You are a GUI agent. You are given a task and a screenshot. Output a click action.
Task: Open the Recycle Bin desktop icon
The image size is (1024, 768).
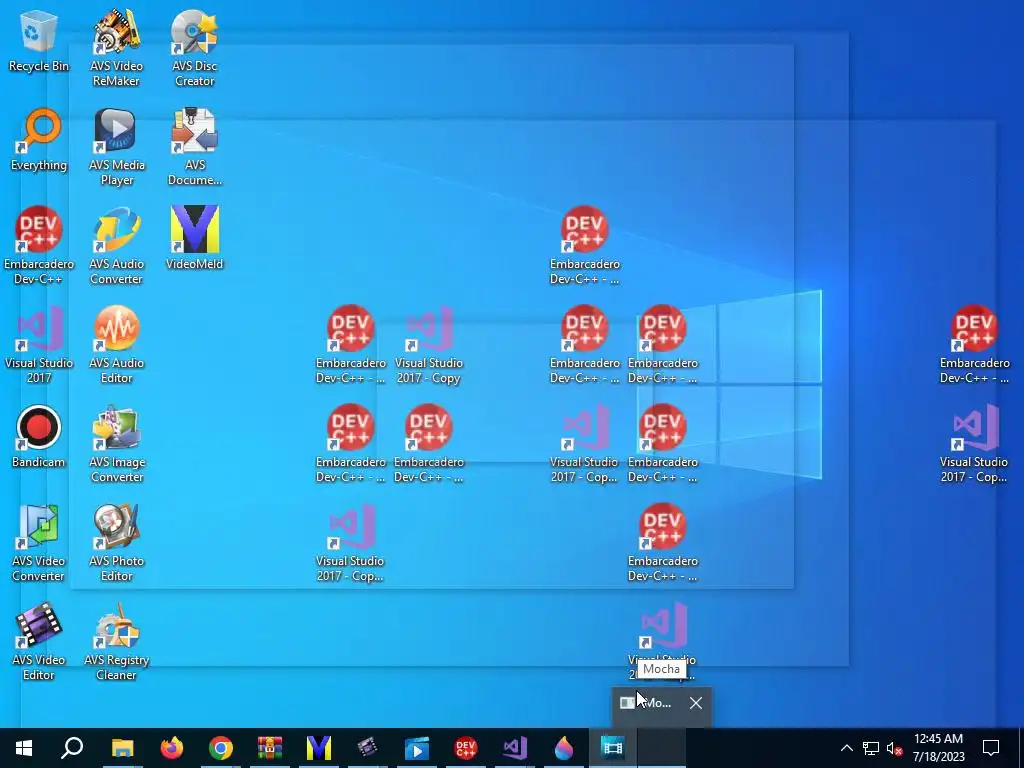click(39, 40)
